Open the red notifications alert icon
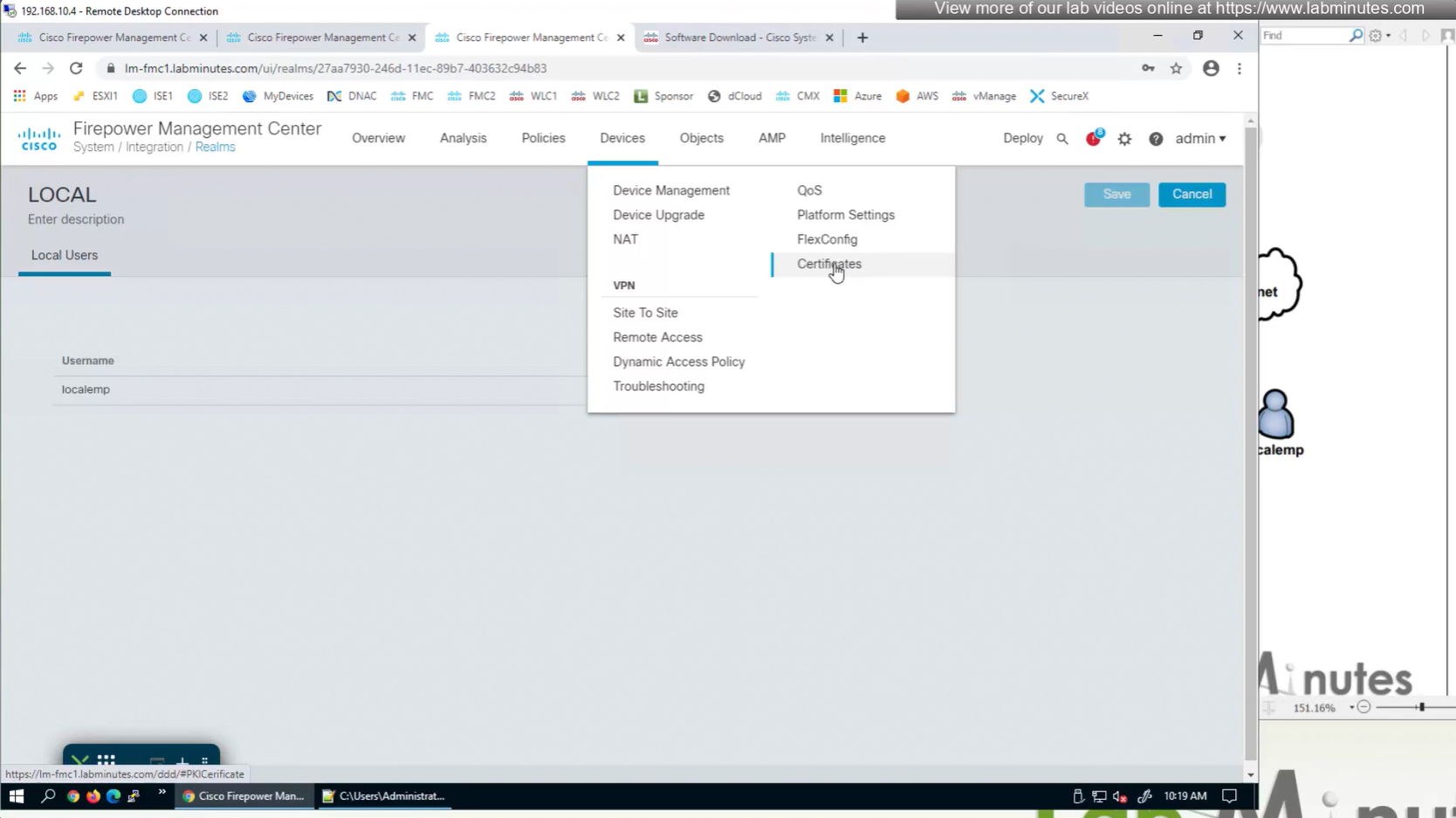 [1093, 138]
